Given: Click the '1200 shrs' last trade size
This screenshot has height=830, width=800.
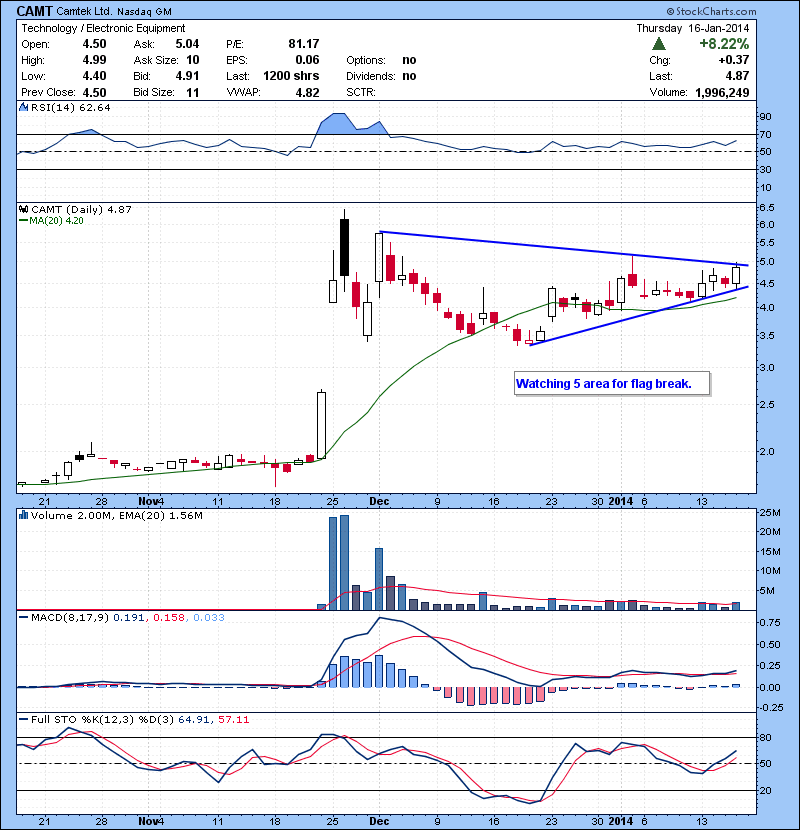Looking at the screenshot, I should click(x=291, y=76).
